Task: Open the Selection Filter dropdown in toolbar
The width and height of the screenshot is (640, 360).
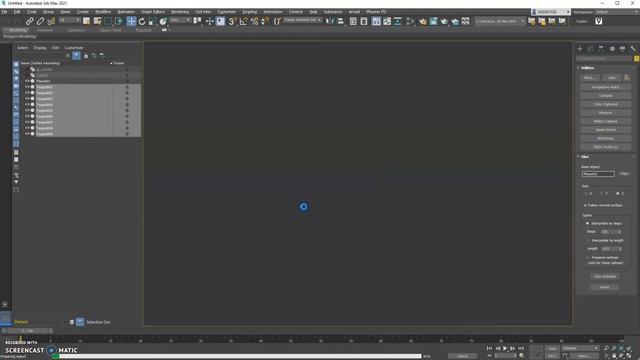Action: (69, 20)
